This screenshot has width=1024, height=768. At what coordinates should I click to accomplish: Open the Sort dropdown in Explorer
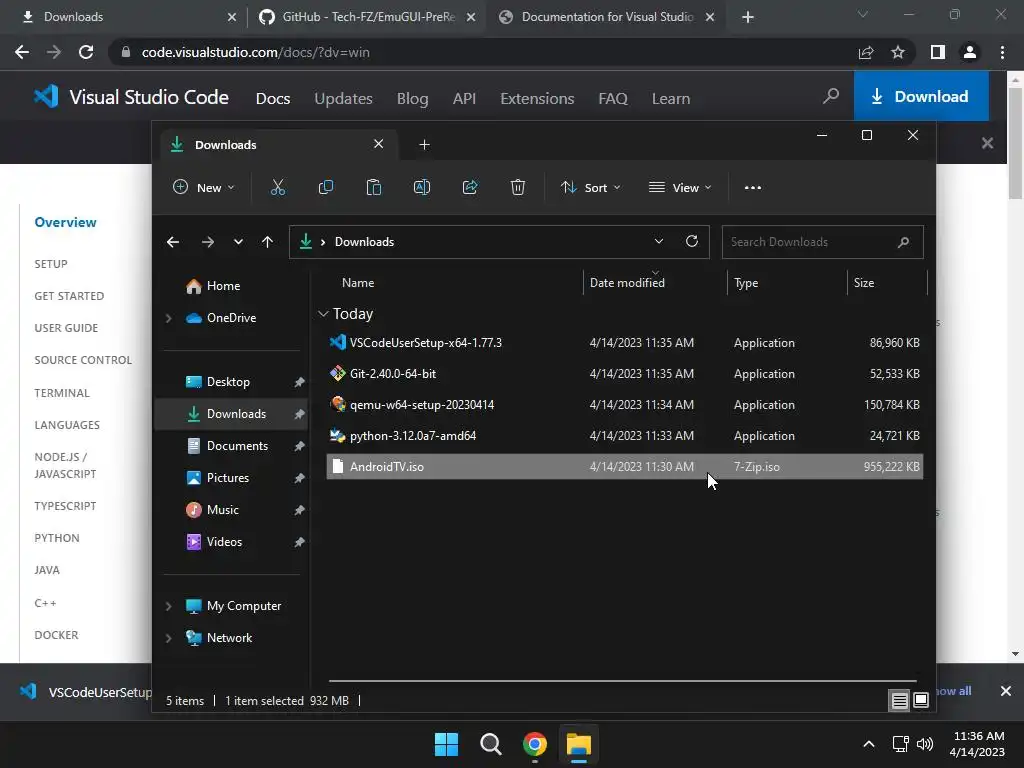[x=591, y=187]
